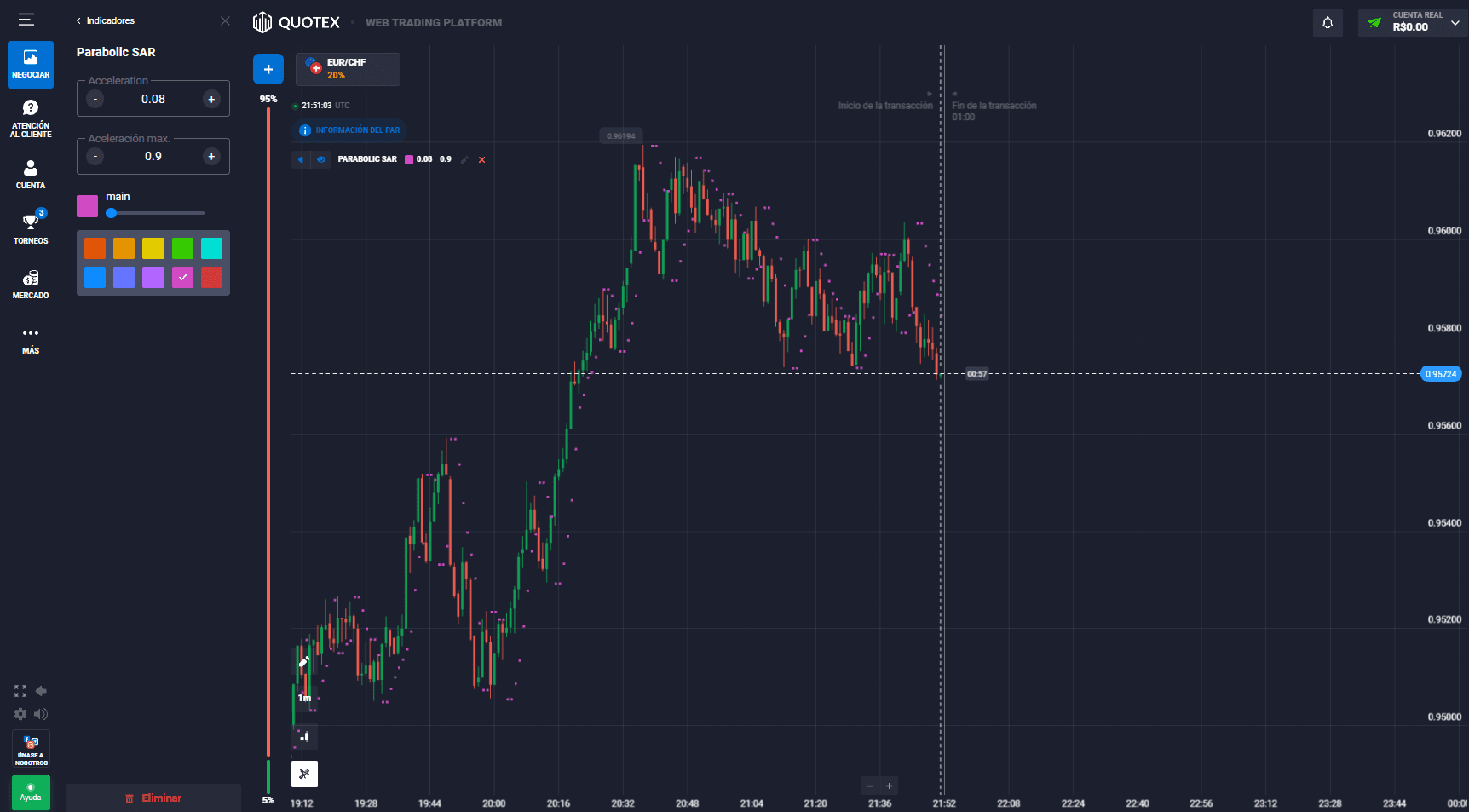Go back to Indicadores list
The image size is (1469, 812).
coord(106,20)
